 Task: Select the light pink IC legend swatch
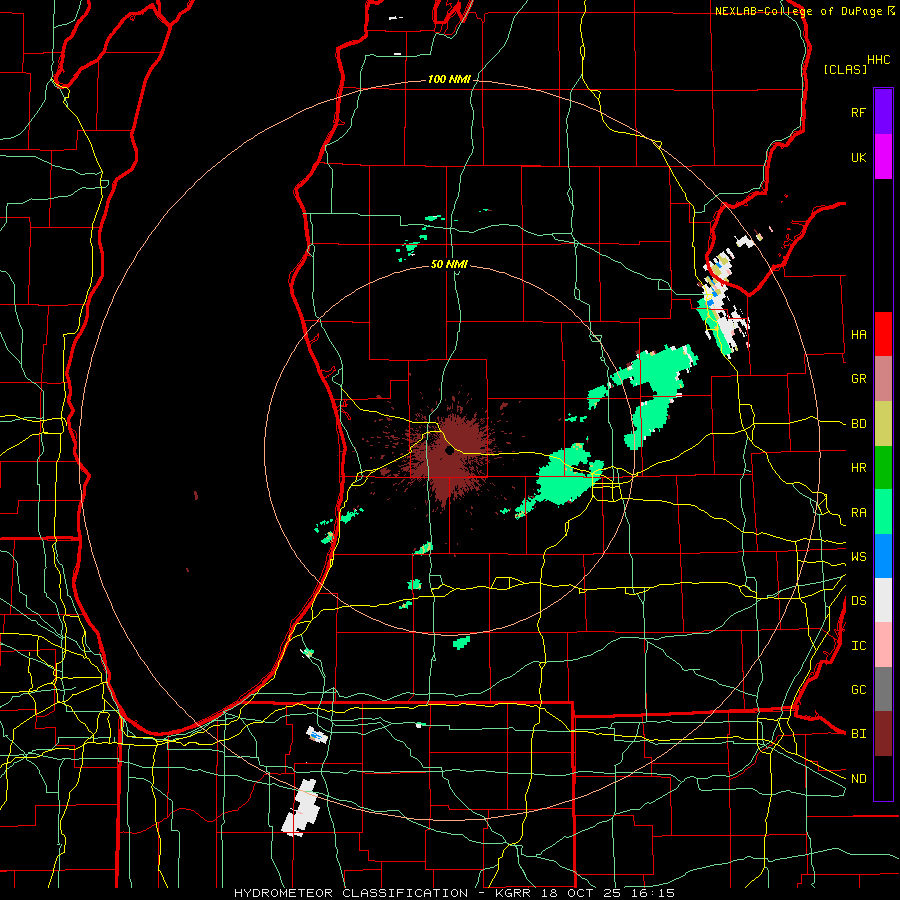[x=883, y=645]
